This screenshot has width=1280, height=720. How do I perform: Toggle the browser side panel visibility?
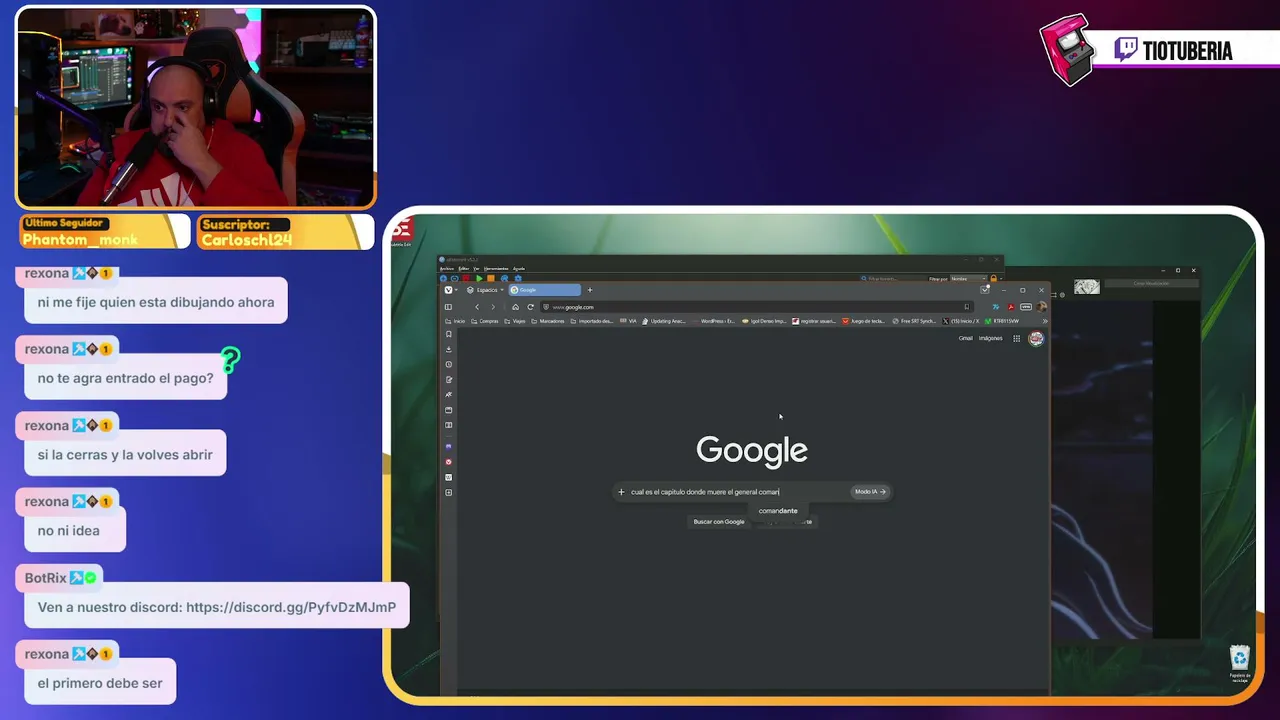pyautogui.click(x=449, y=307)
